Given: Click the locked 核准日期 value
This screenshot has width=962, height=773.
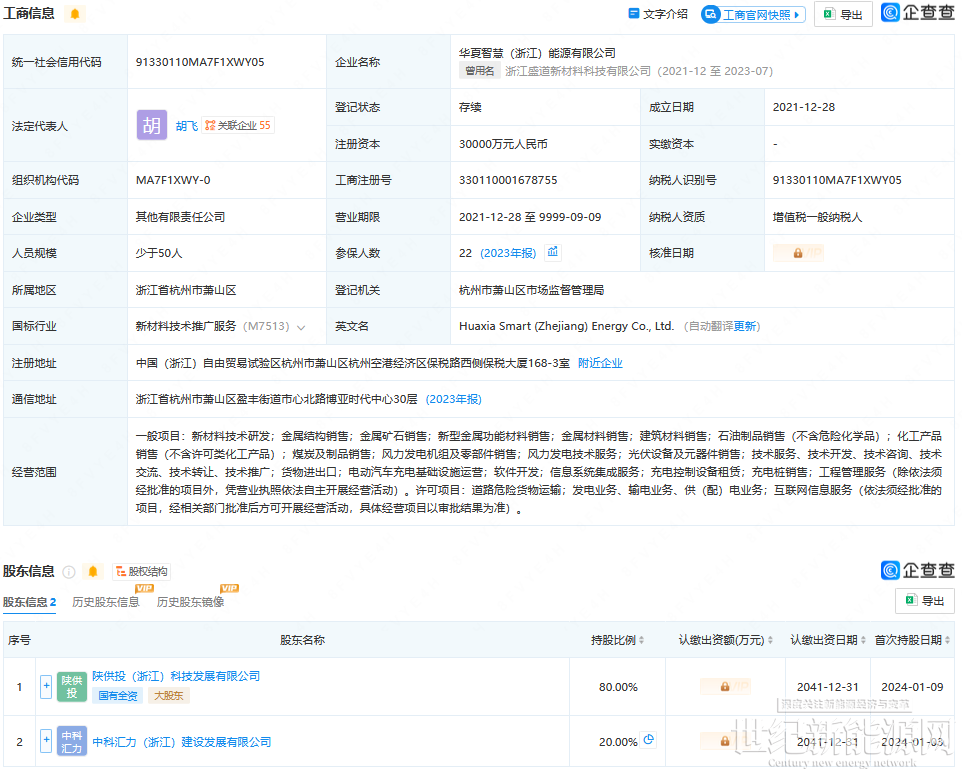Looking at the screenshot, I should click(x=798, y=253).
